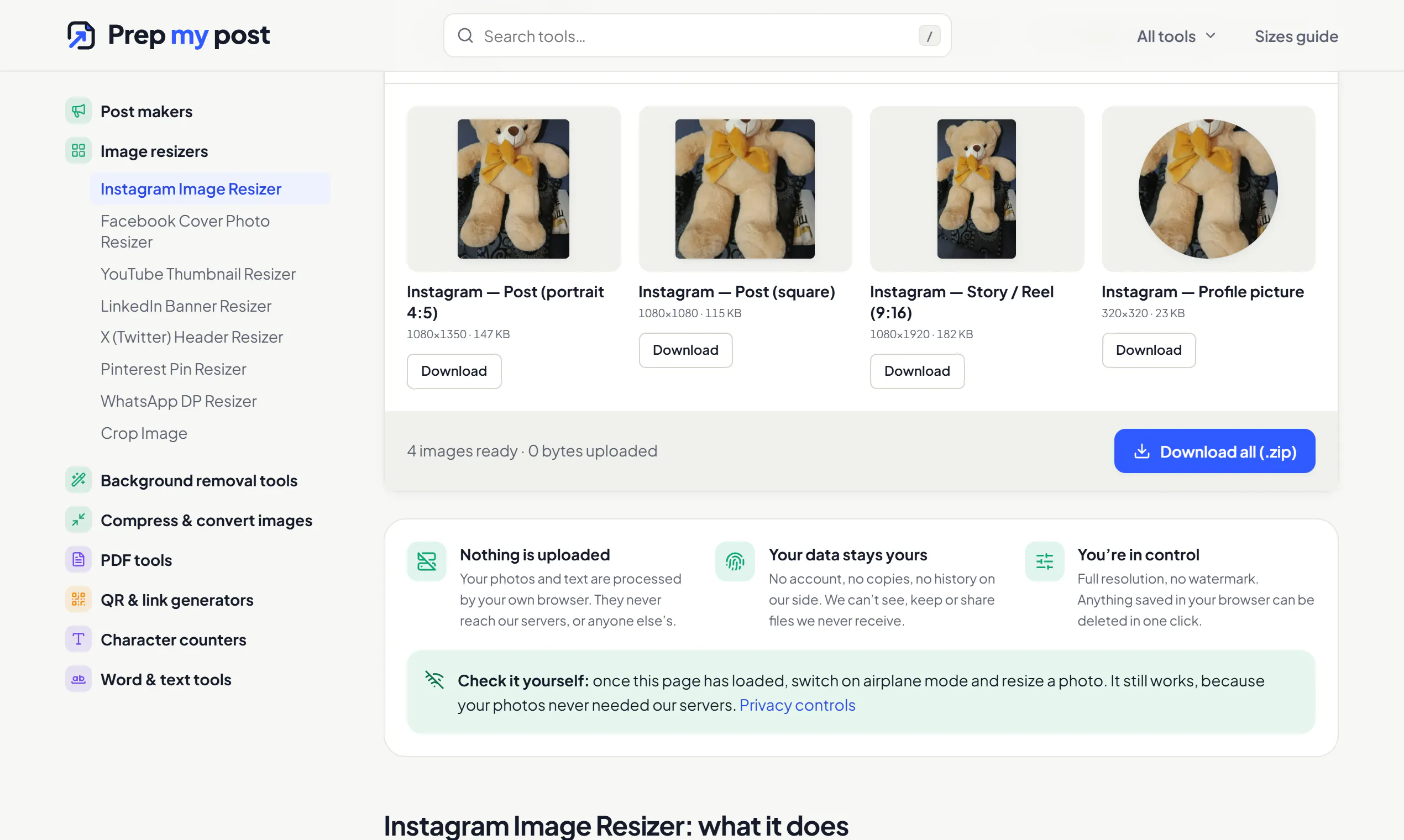
Task: Expand the Post makers category
Action: [x=146, y=111]
